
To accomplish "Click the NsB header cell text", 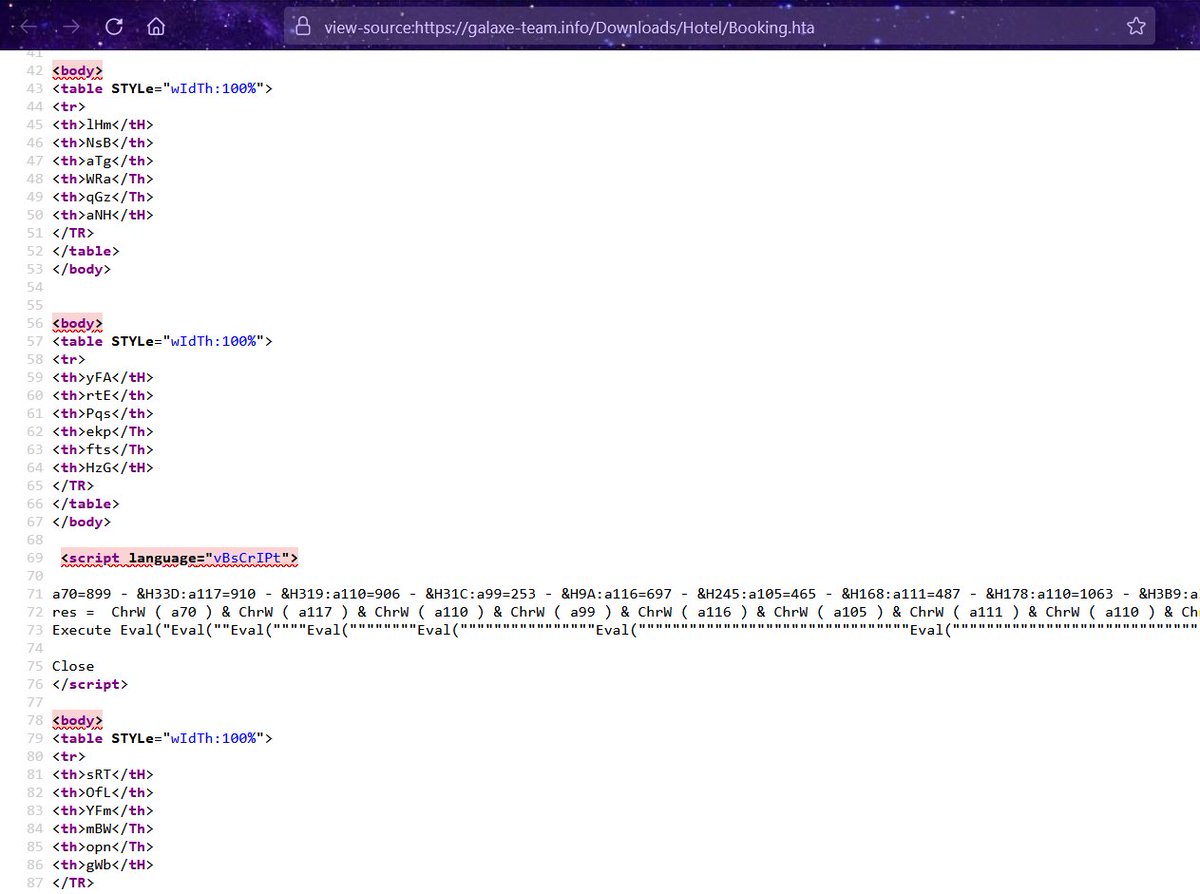I will tap(99, 142).
